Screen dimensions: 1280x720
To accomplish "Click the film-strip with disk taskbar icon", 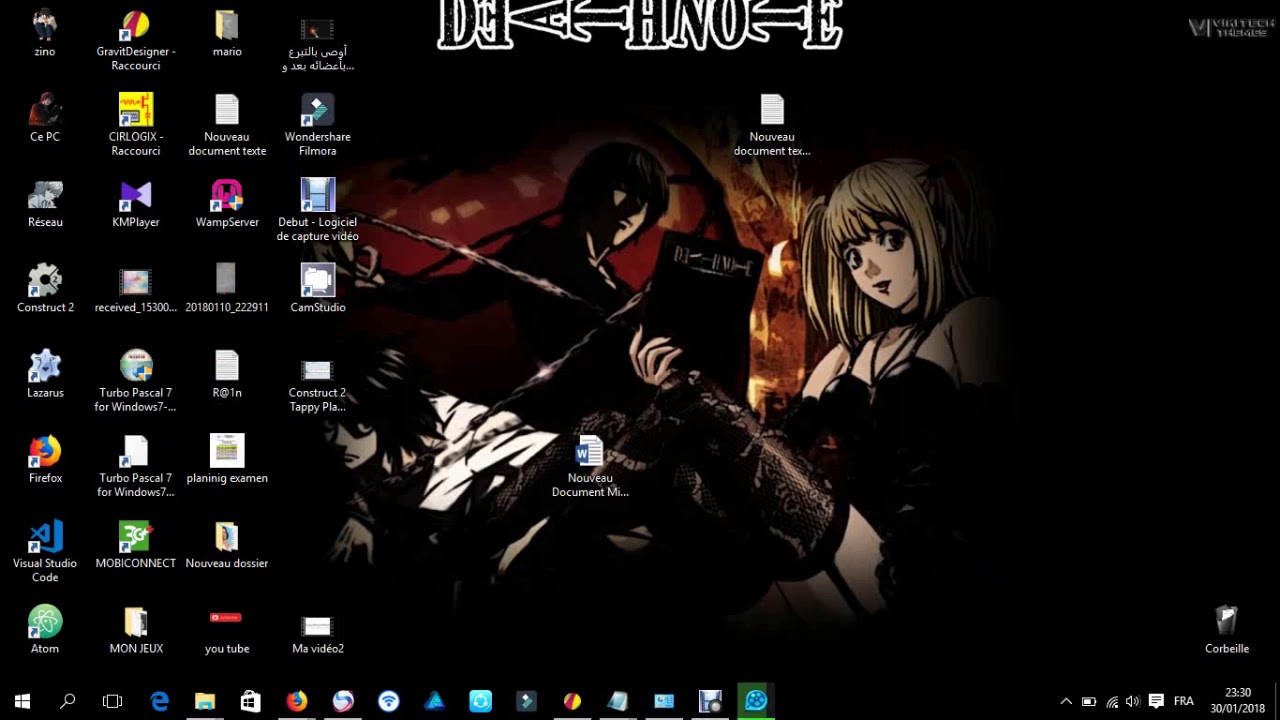I will tap(710, 701).
